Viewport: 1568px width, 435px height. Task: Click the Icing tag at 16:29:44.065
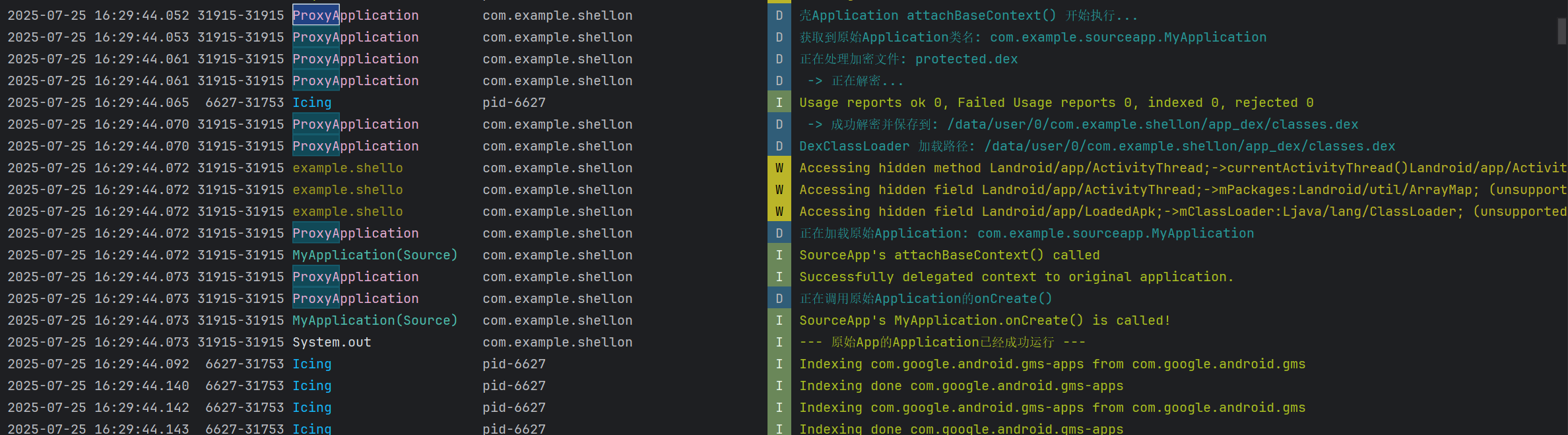pyautogui.click(x=312, y=102)
